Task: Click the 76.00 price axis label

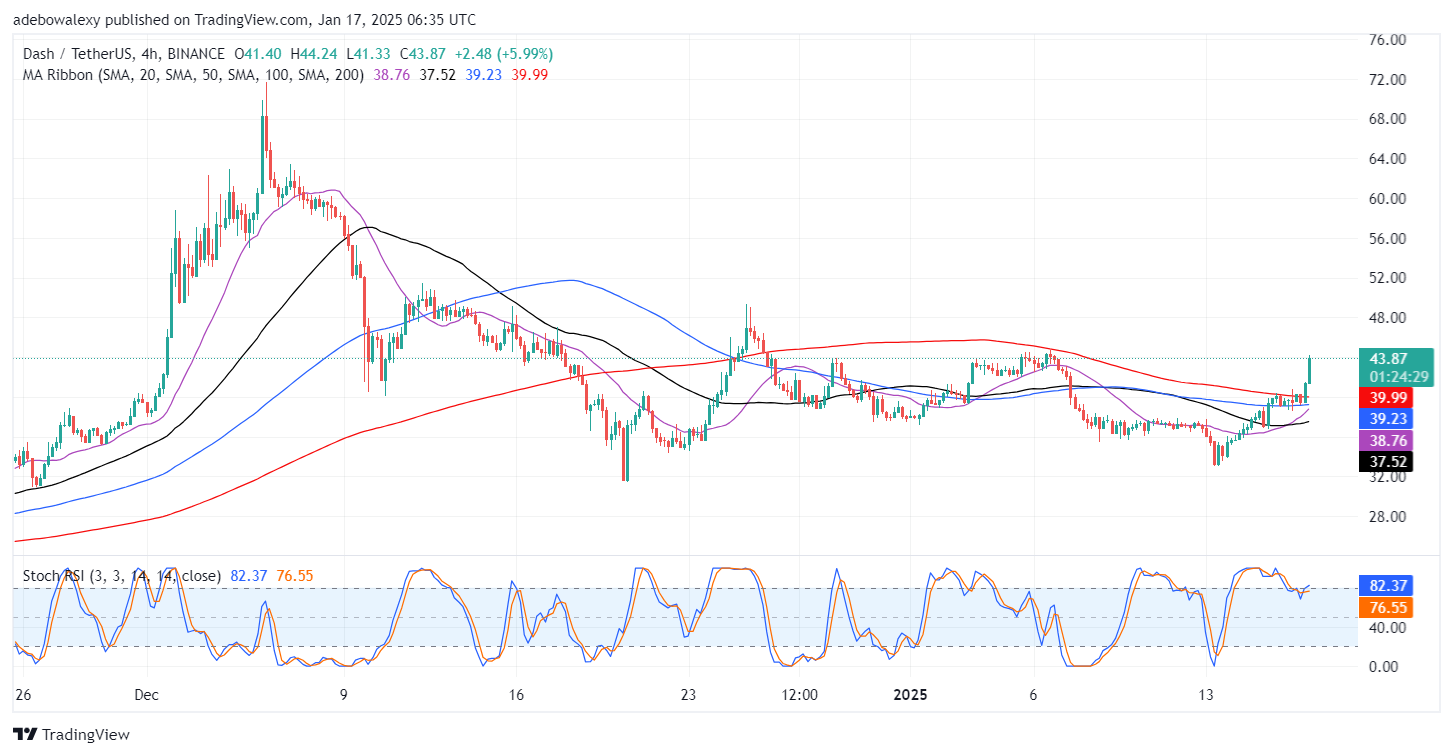Action: 1387,40
